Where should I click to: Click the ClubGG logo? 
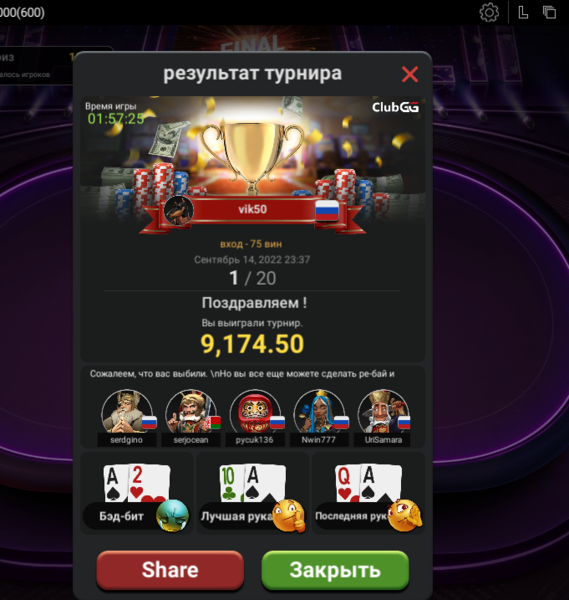coord(395,107)
